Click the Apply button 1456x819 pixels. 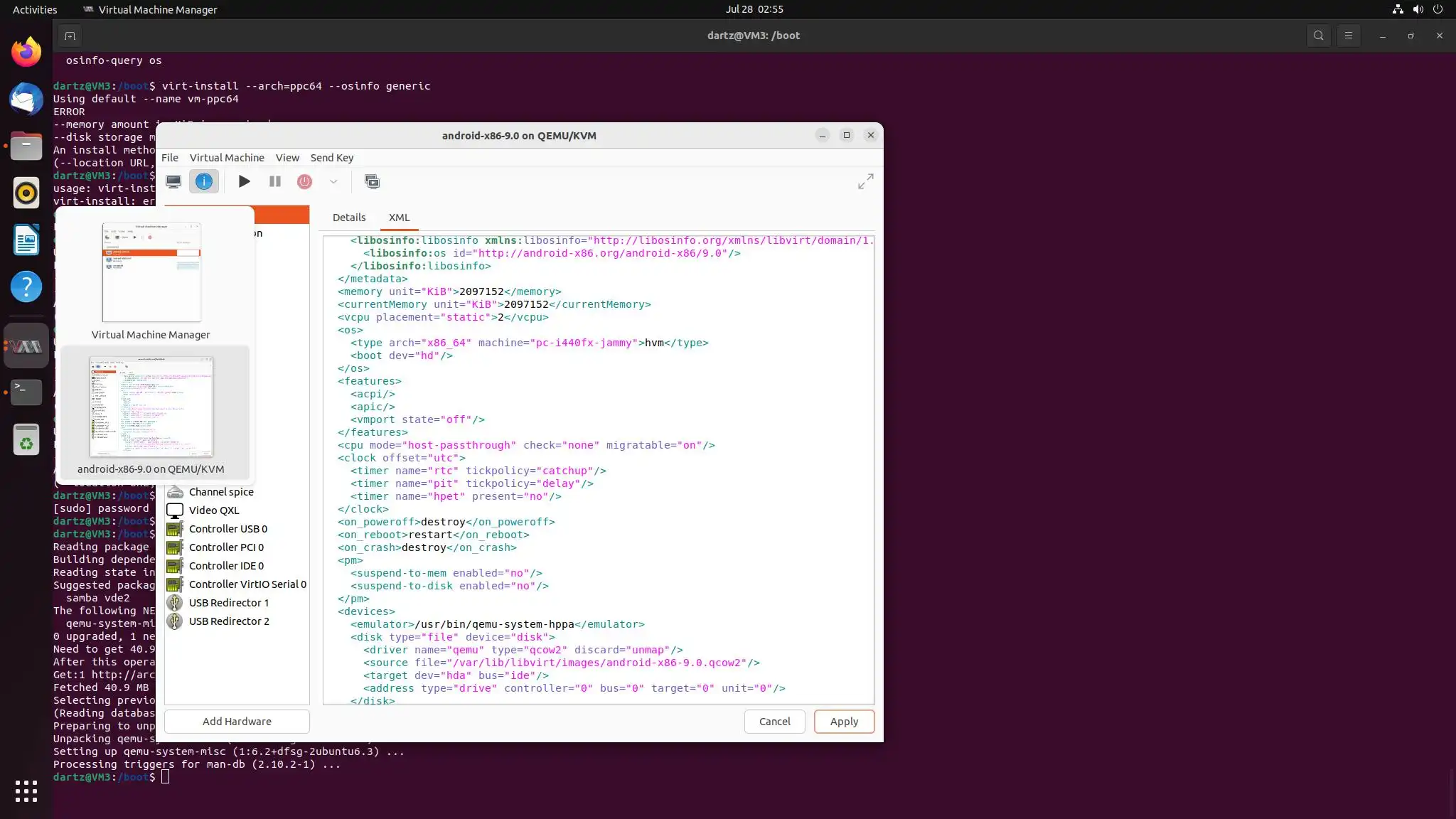point(844,721)
